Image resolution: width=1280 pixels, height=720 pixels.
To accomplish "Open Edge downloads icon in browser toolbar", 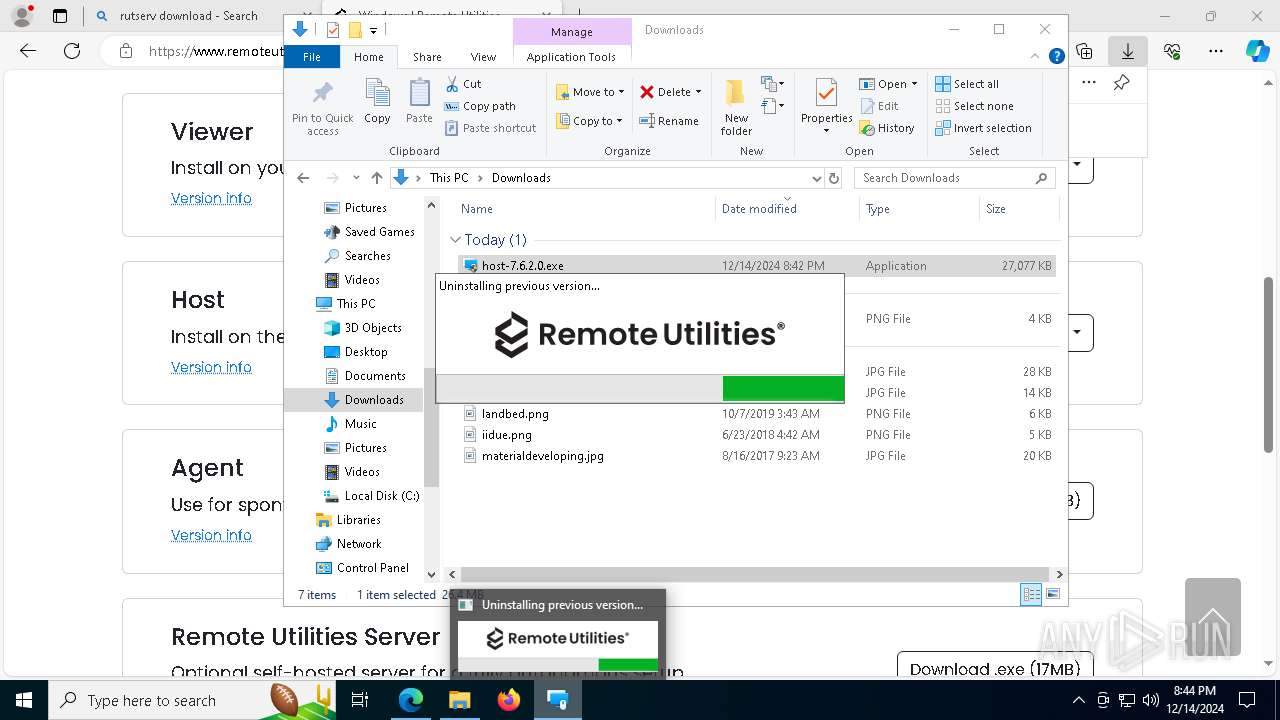I will 1127,51.
